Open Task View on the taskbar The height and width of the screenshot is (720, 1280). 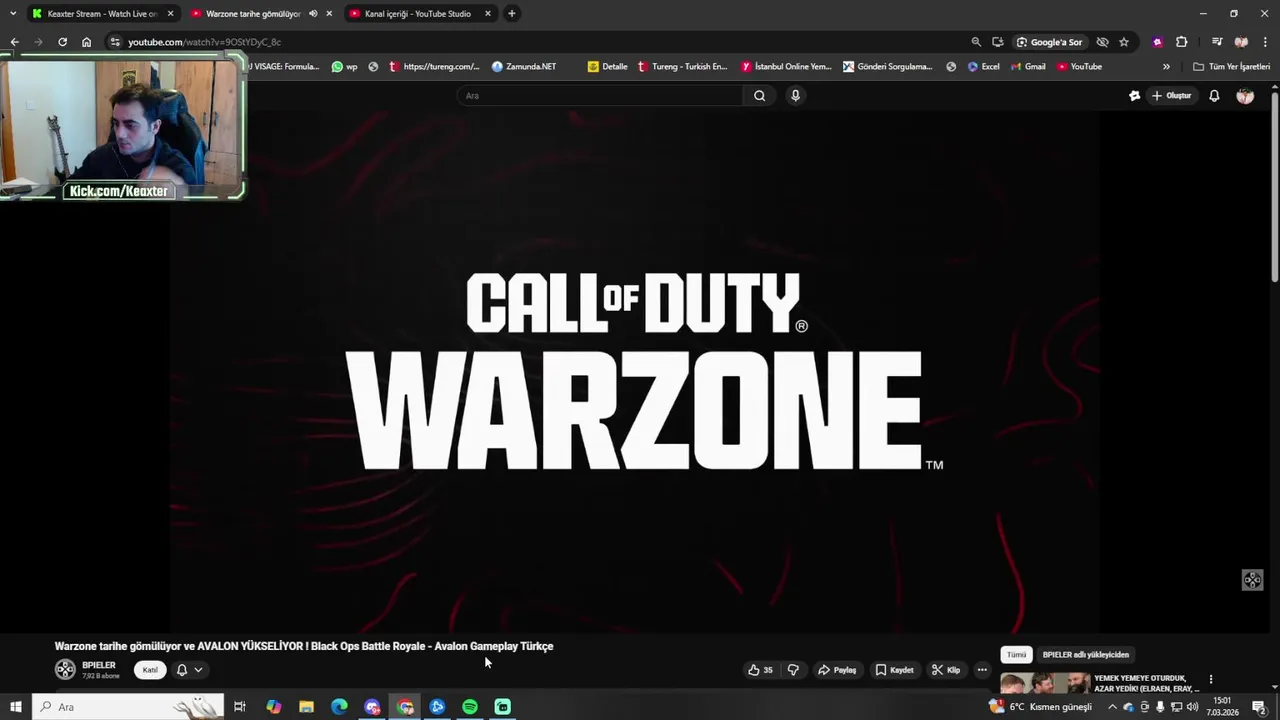tap(240, 707)
